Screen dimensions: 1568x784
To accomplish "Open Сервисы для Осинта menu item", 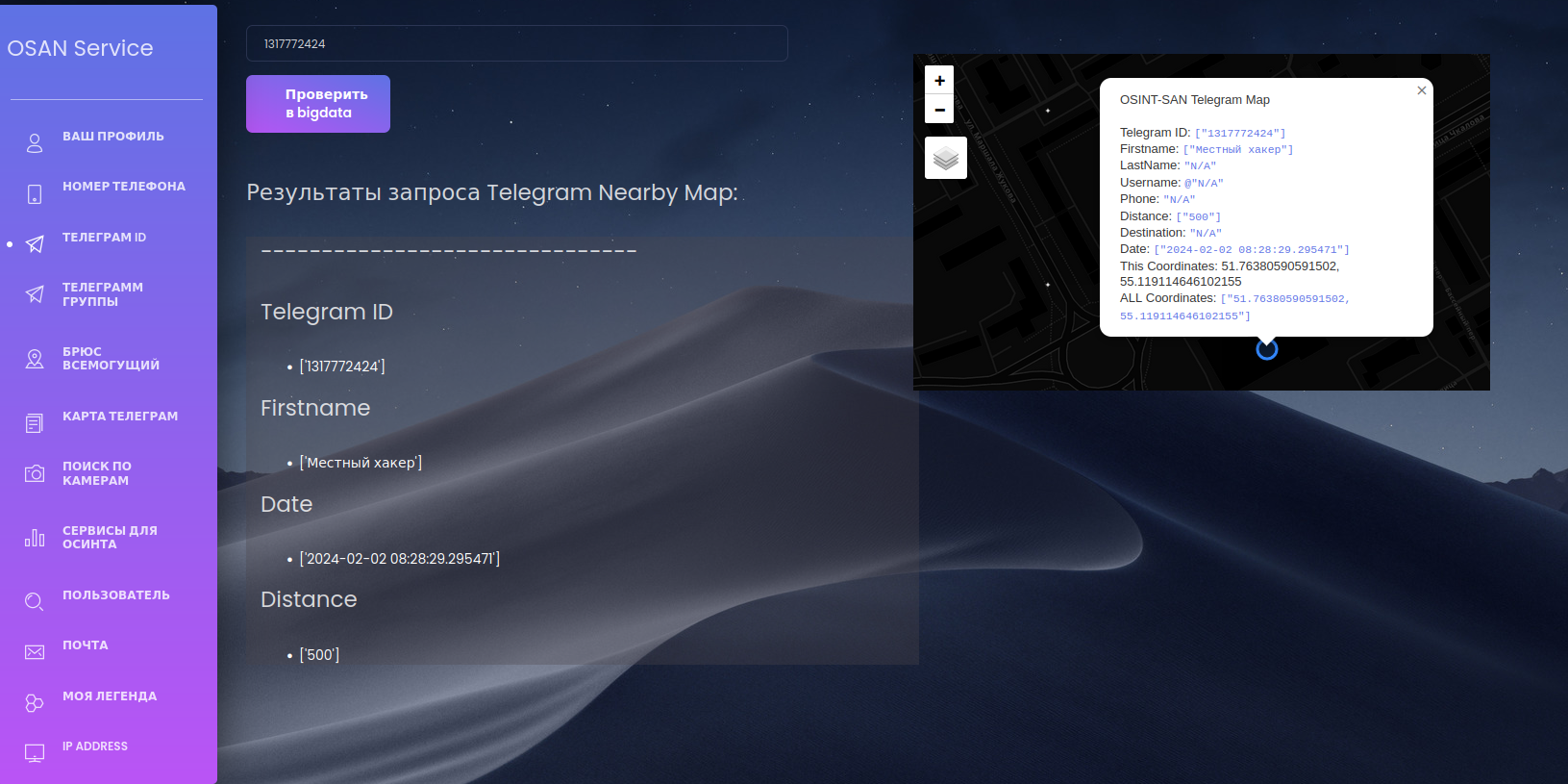I will pos(110,538).
